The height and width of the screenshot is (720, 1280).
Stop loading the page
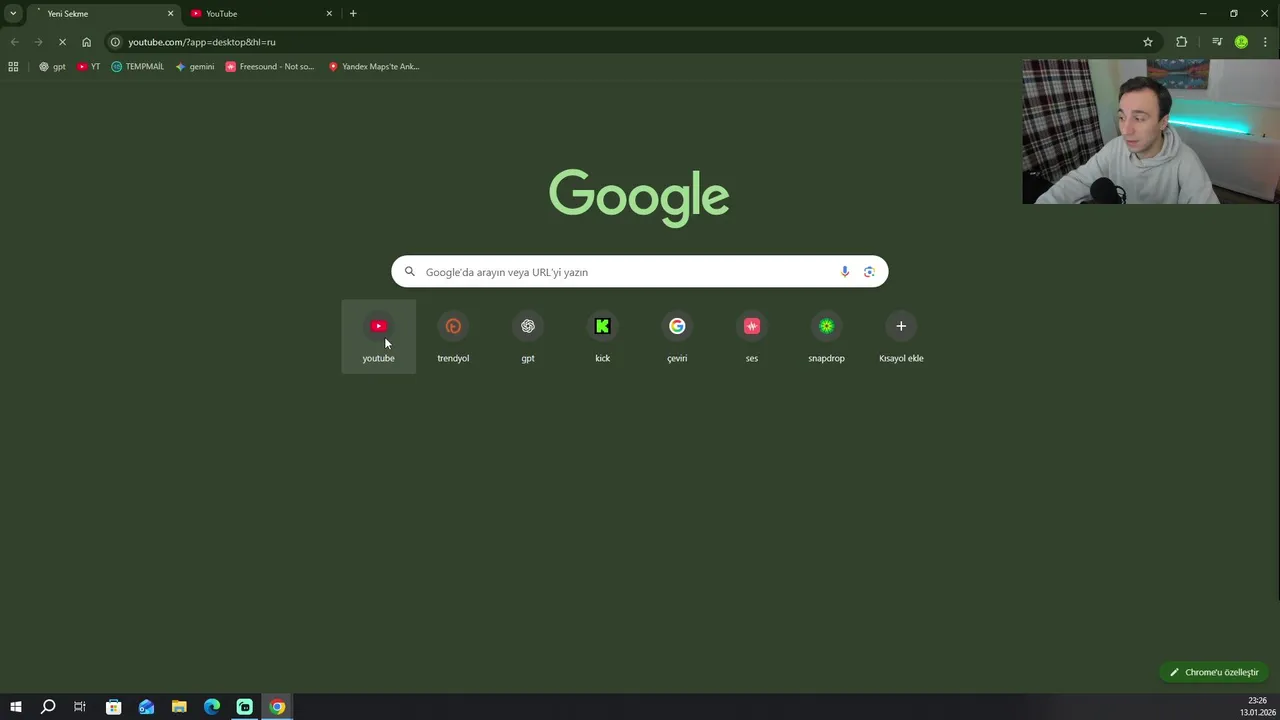coord(62,42)
